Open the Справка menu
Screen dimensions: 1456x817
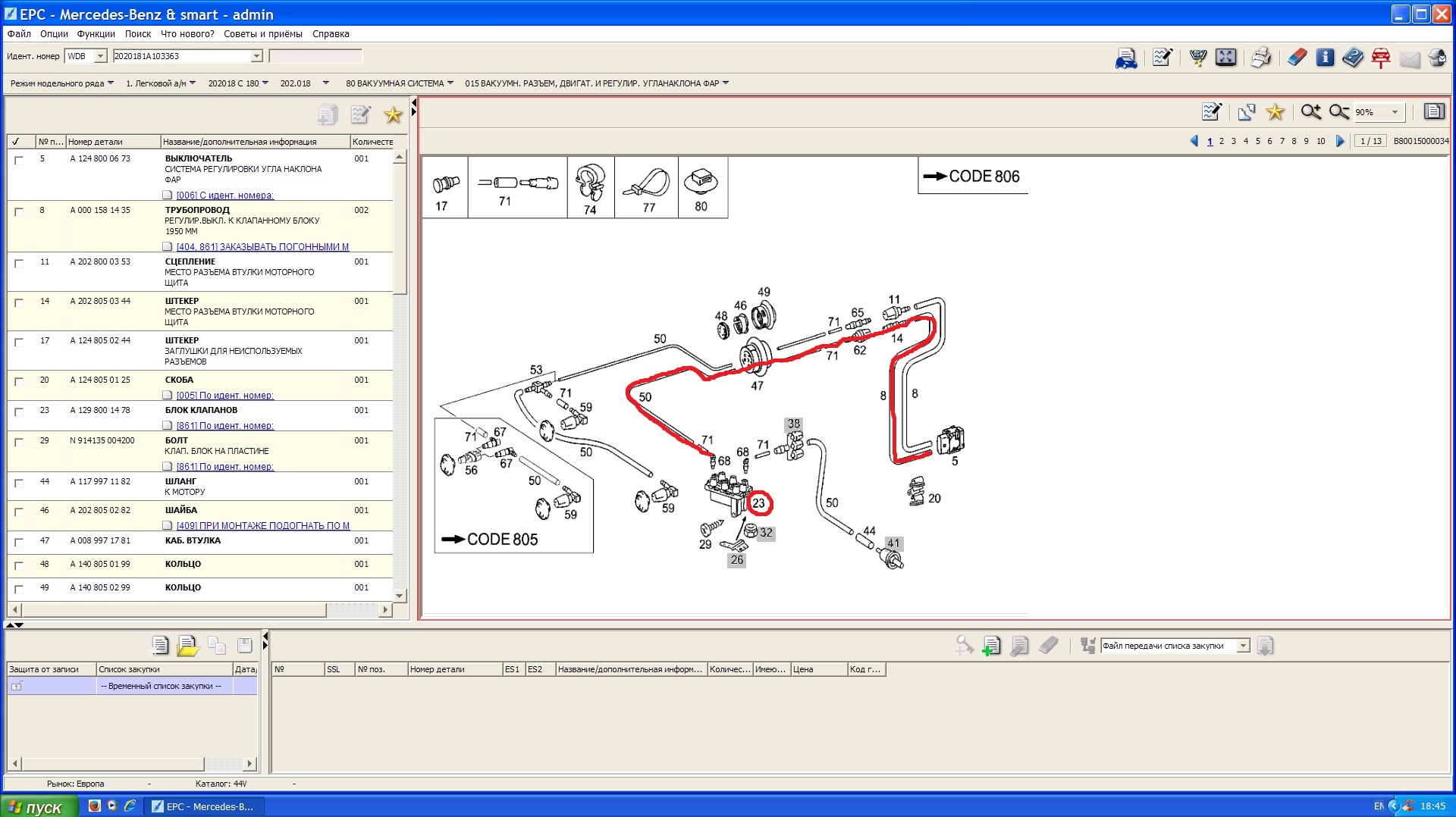pyautogui.click(x=331, y=33)
